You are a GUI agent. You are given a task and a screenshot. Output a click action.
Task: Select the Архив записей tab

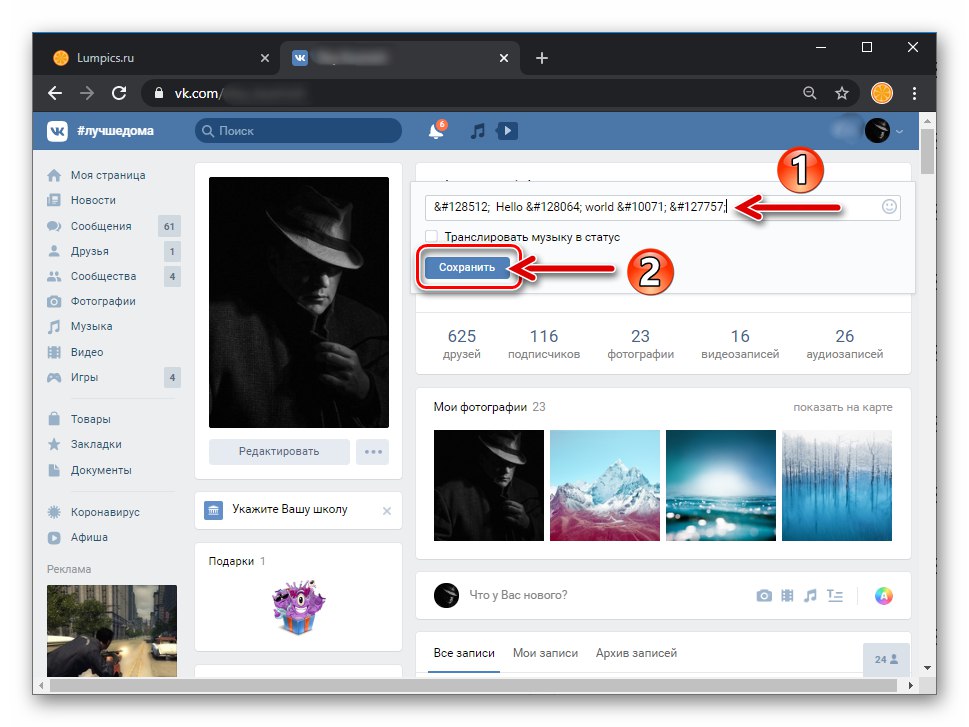click(x=636, y=653)
